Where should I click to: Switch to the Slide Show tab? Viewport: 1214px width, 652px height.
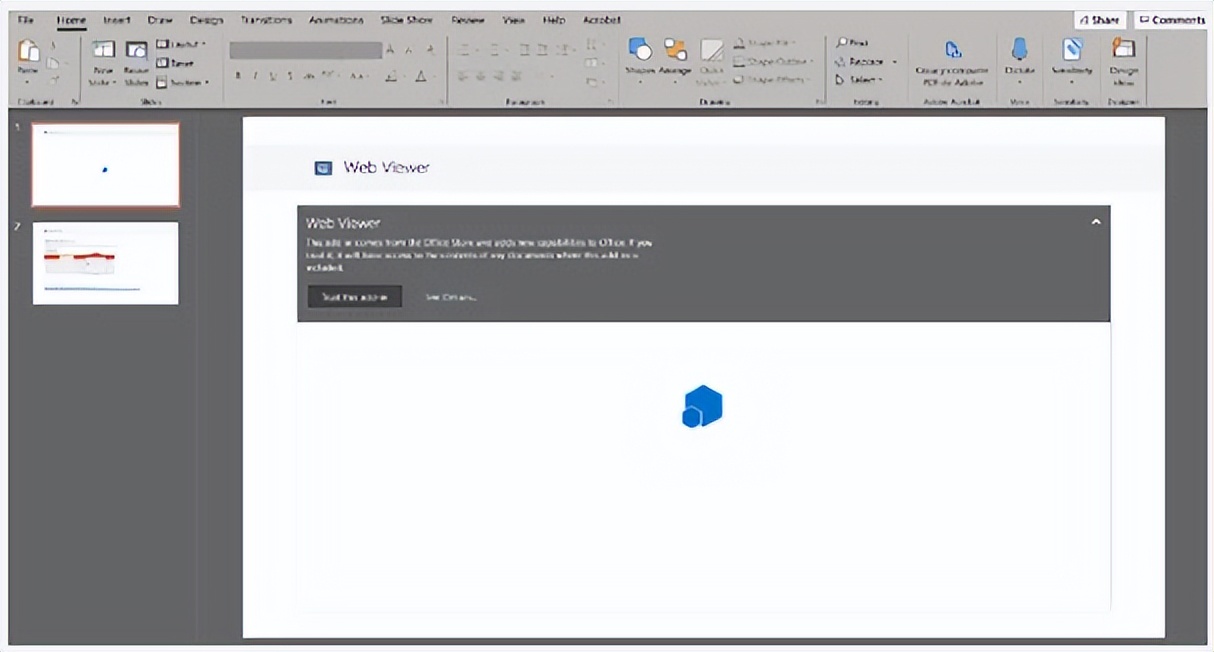(x=406, y=20)
